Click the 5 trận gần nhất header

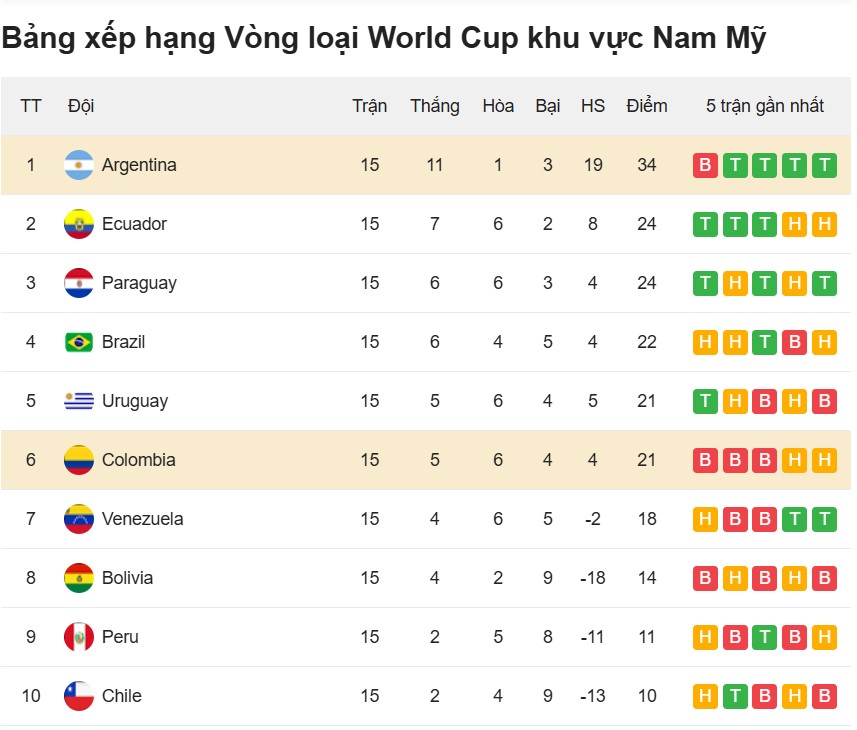pyautogui.click(x=765, y=105)
